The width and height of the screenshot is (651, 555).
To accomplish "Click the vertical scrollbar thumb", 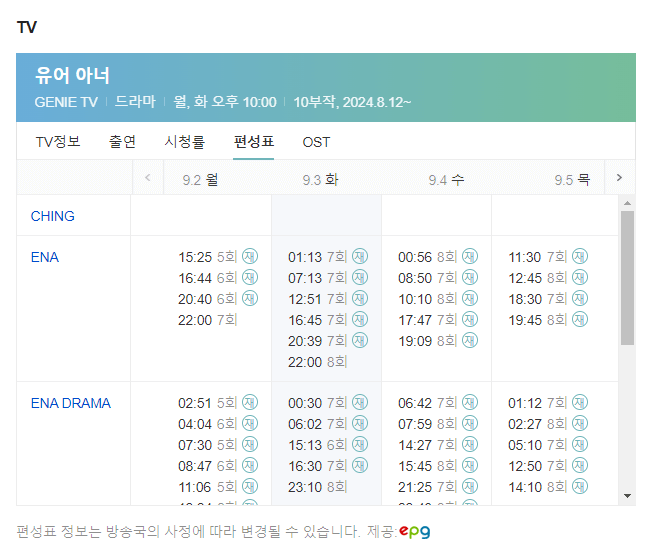I will pos(627,278).
